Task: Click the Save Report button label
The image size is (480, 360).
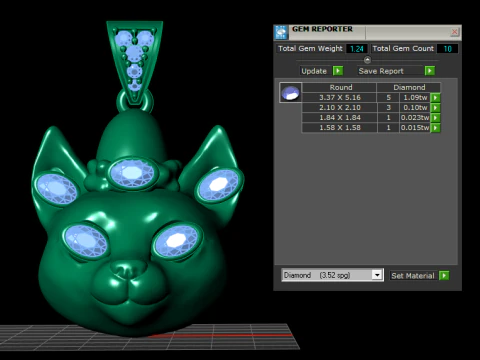Action: pyautogui.click(x=381, y=71)
